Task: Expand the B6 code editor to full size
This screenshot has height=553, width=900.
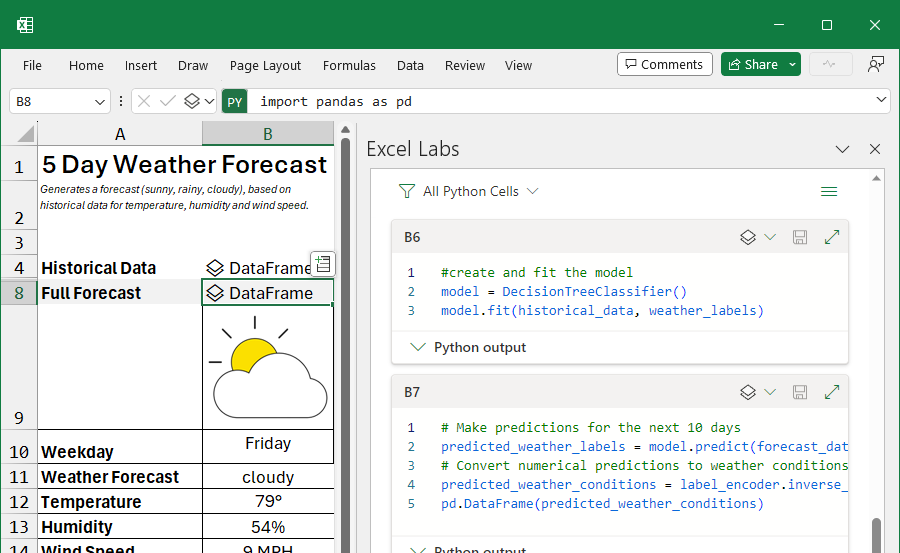Action: point(831,237)
